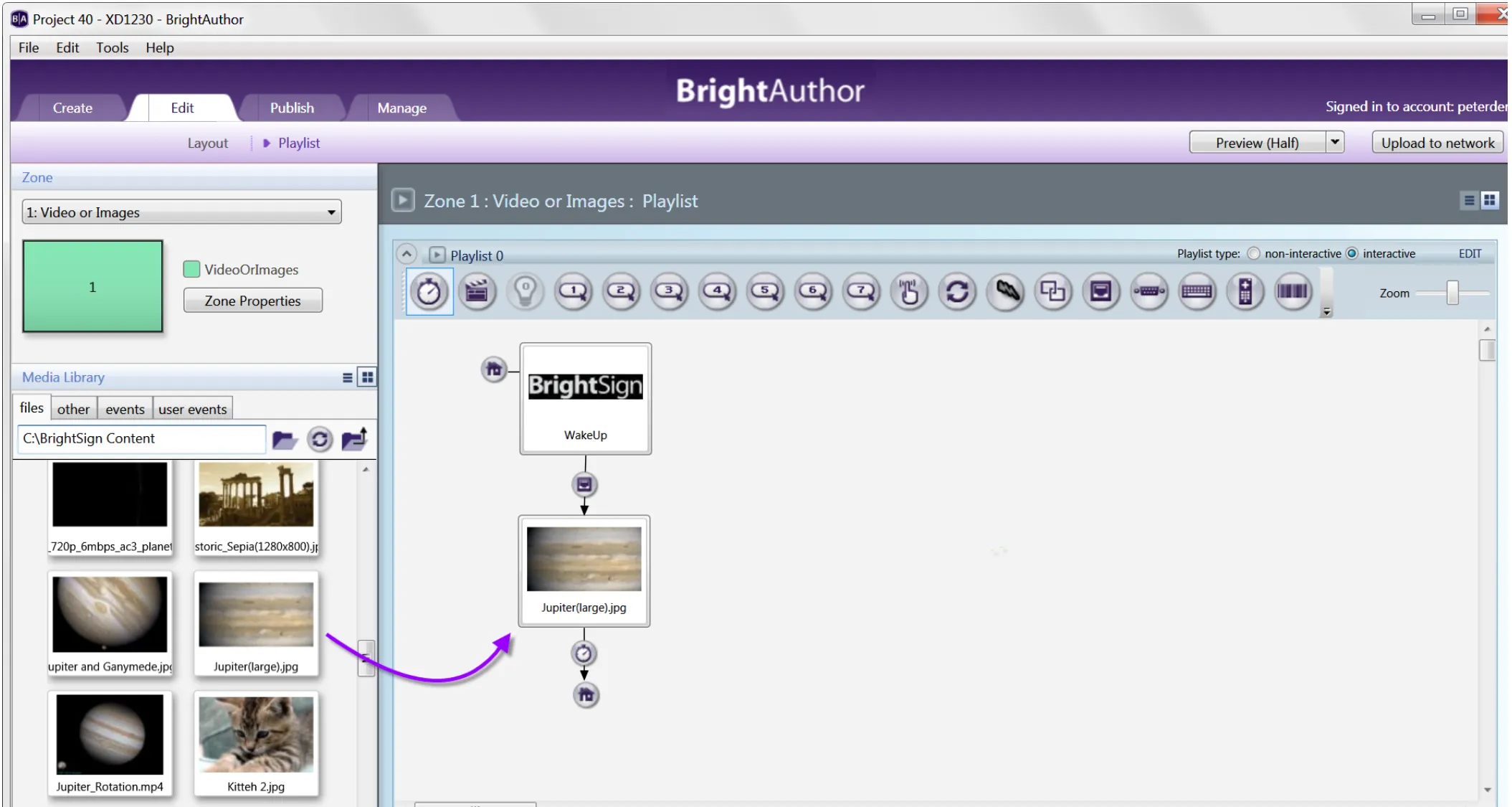This screenshot has width=1512, height=807.
Task: Click the EDIT link for Playlist 0
Action: (1470, 254)
